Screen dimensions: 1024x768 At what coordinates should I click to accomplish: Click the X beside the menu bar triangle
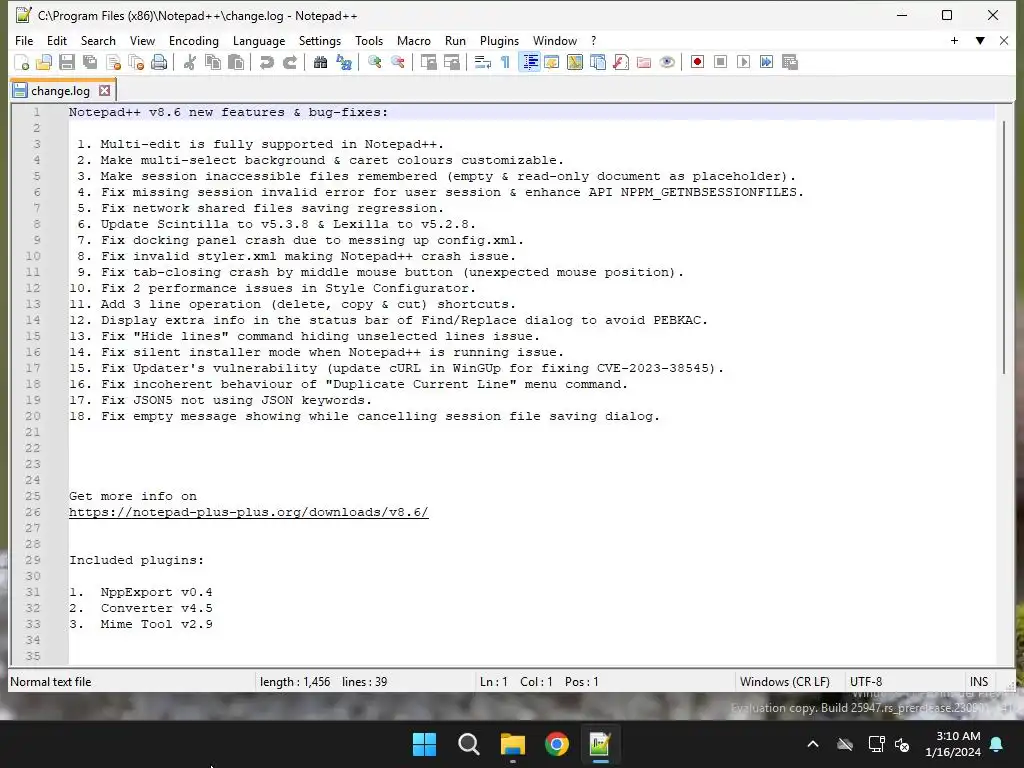coord(1004,40)
